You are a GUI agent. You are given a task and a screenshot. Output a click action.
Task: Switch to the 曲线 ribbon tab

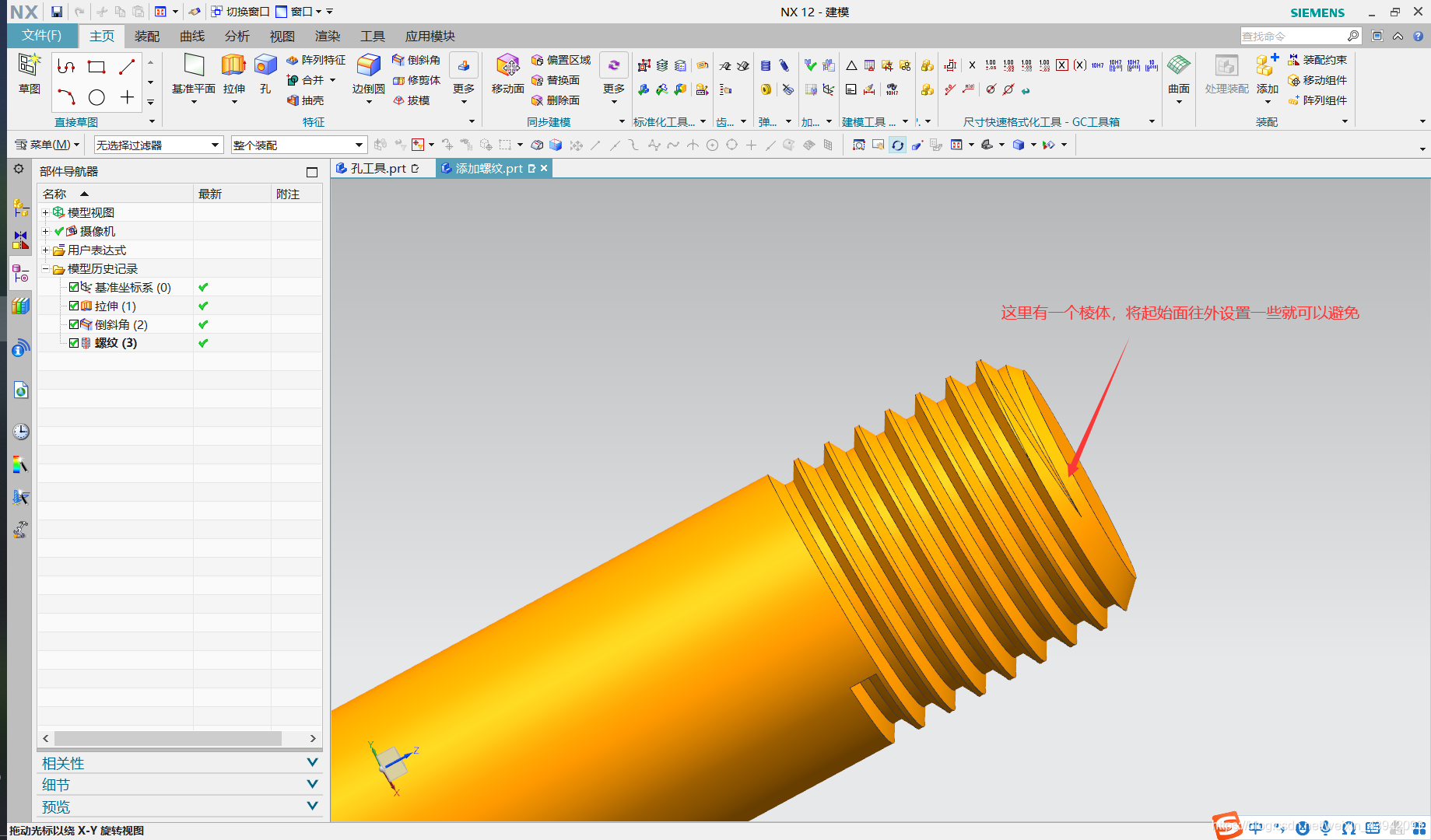click(x=192, y=36)
